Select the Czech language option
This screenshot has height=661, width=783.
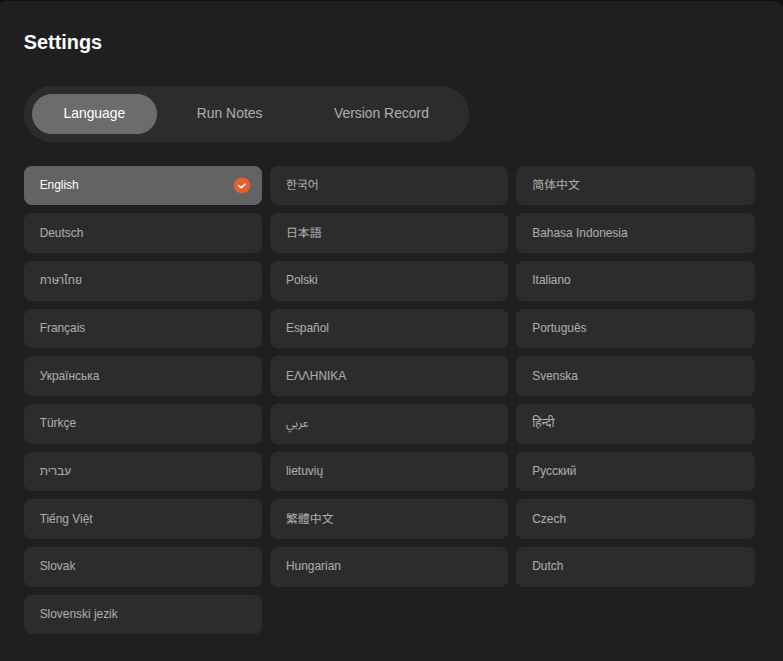click(x=635, y=519)
